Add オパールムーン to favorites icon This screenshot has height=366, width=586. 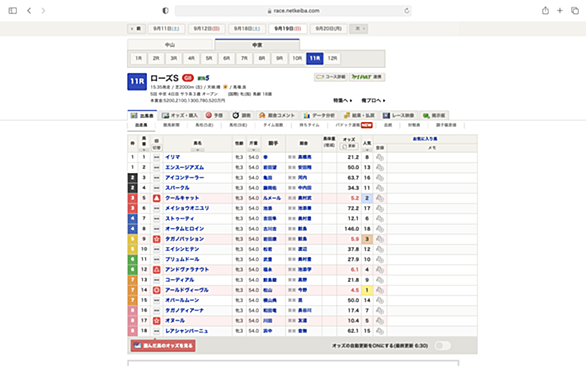pyautogui.click(x=380, y=300)
